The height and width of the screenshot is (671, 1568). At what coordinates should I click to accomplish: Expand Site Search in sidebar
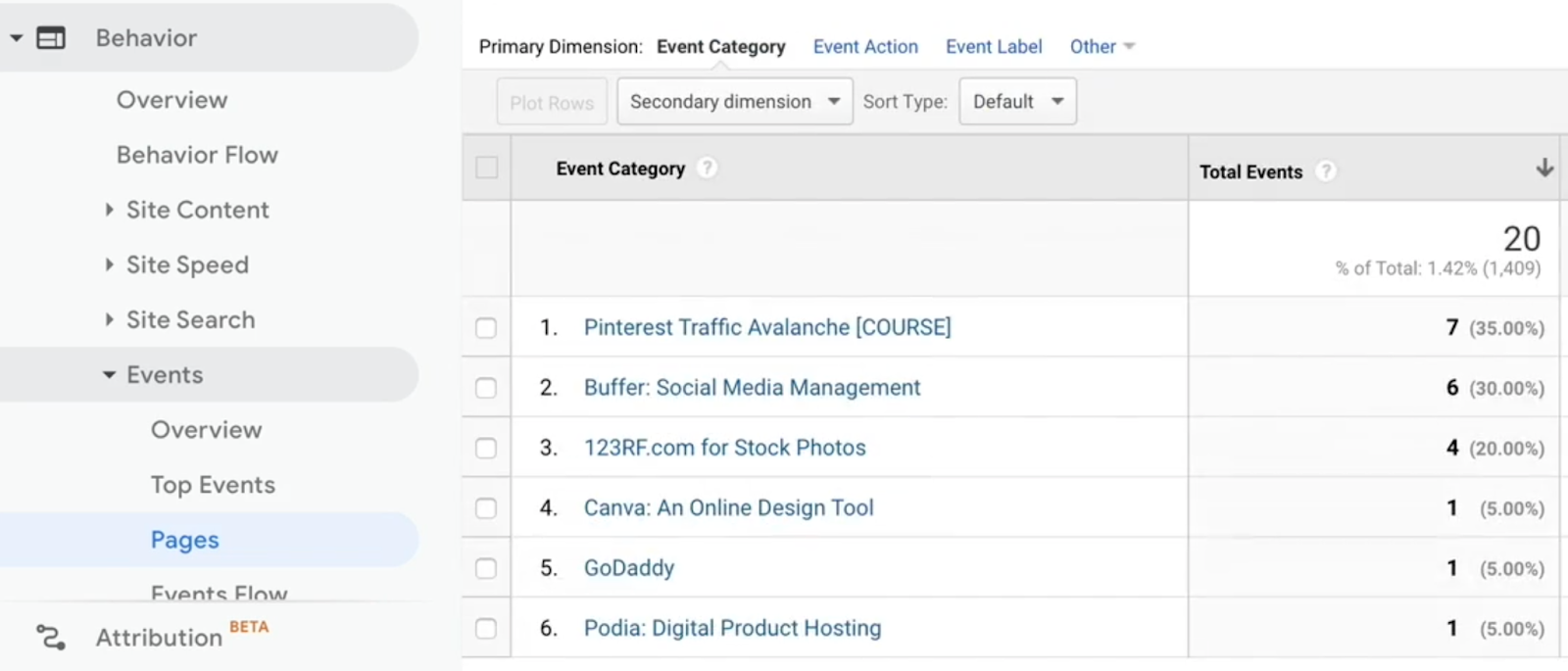tap(109, 319)
